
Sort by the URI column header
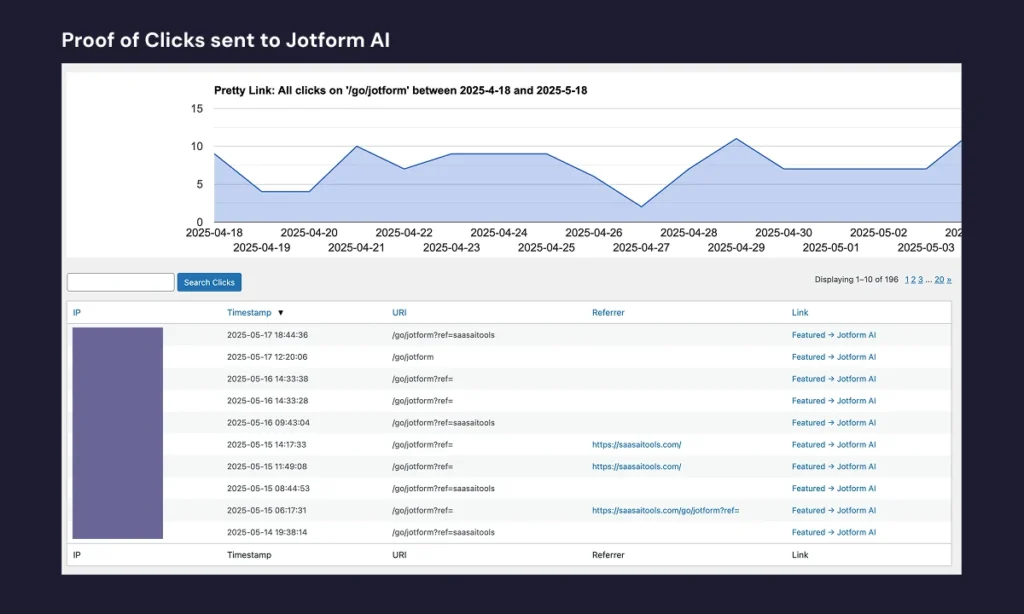[399, 313]
